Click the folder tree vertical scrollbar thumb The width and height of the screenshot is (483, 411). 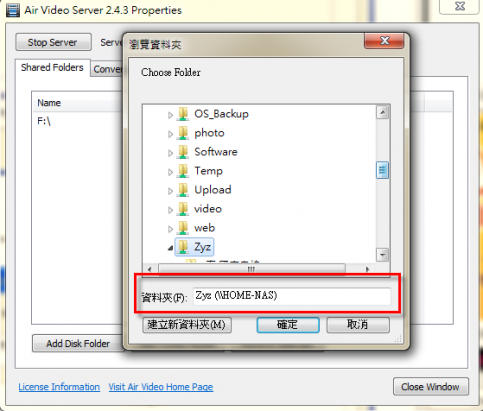[382, 170]
